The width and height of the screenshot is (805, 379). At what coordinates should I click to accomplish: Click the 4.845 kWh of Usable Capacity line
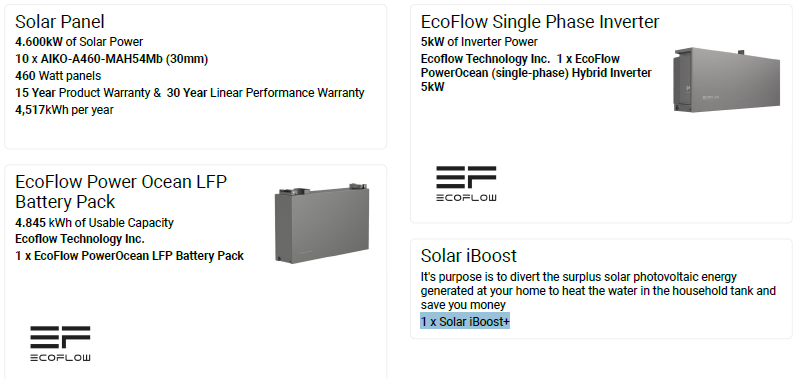tap(94, 223)
